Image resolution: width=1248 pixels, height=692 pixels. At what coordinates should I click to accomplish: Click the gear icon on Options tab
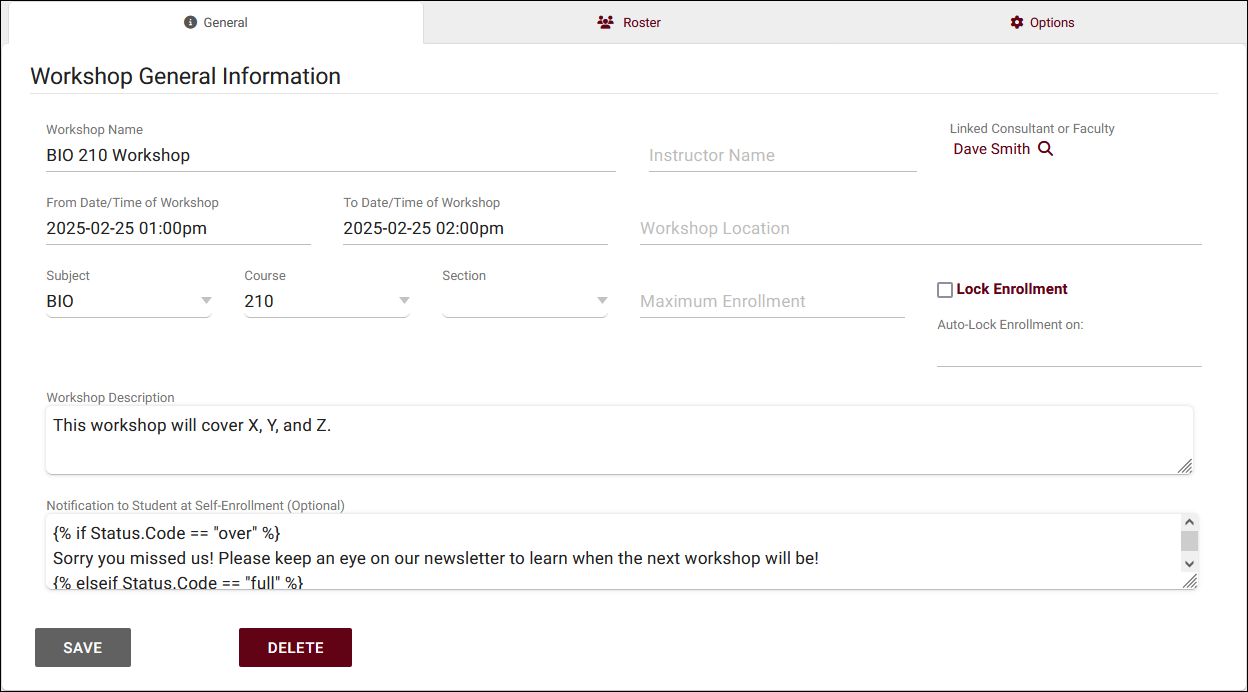point(1017,22)
